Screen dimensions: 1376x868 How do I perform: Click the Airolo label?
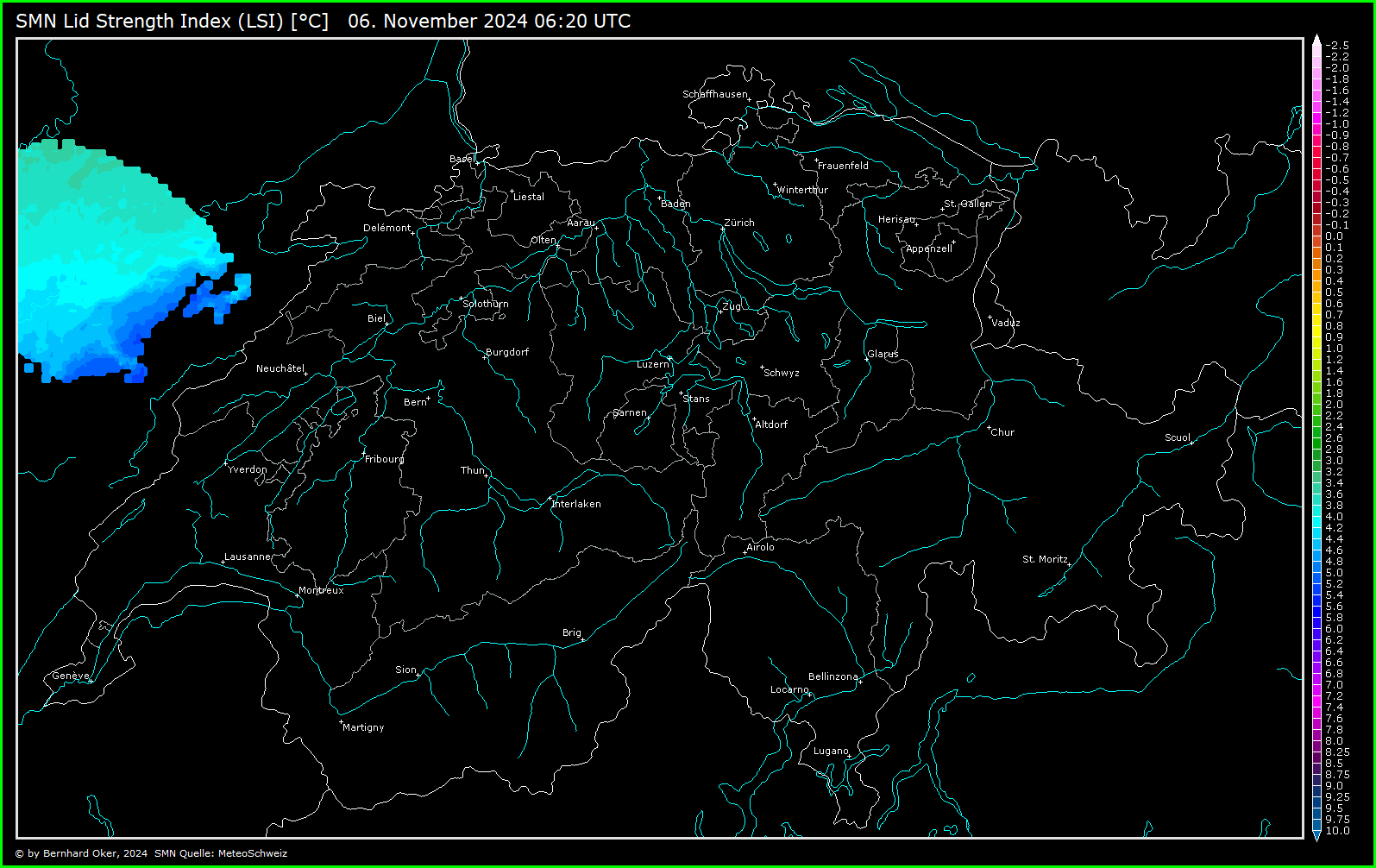760,547
